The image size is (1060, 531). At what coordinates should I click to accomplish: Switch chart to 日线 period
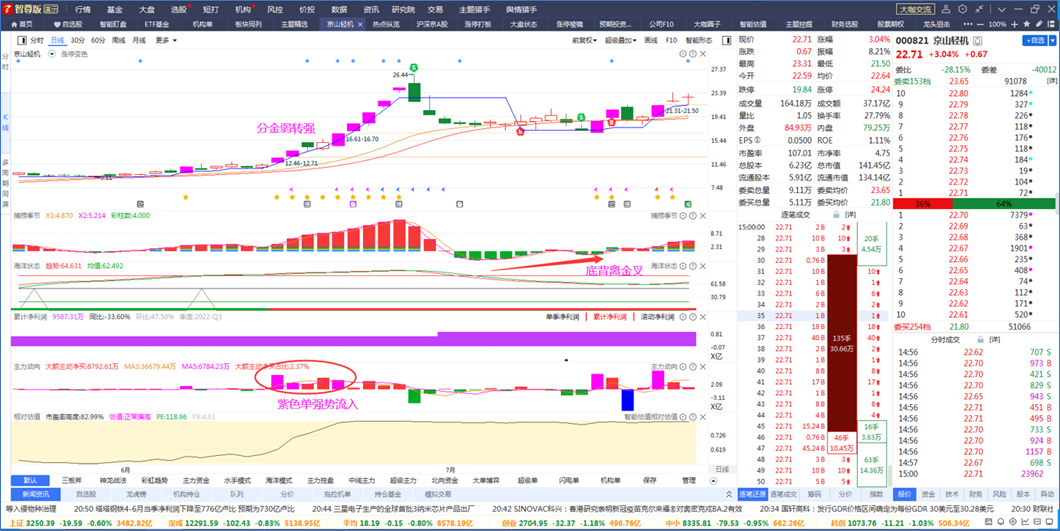point(58,41)
